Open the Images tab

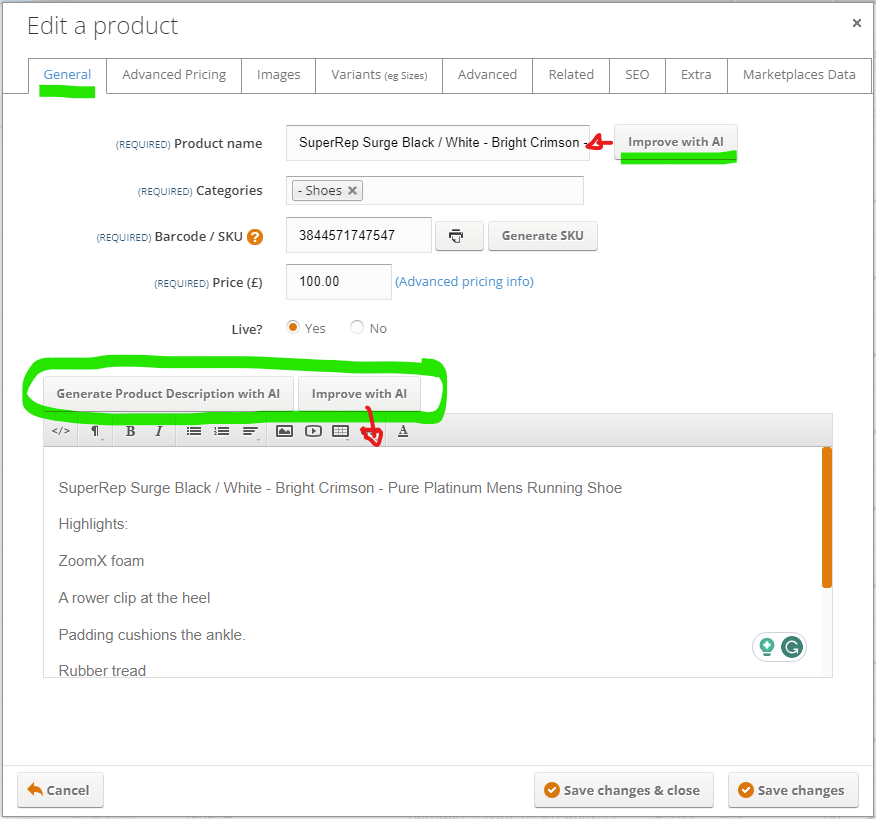[279, 75]
